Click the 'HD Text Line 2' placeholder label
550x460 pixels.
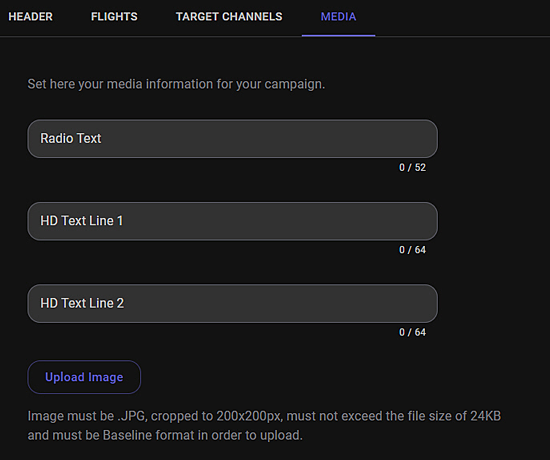click(x=82, y=303)
